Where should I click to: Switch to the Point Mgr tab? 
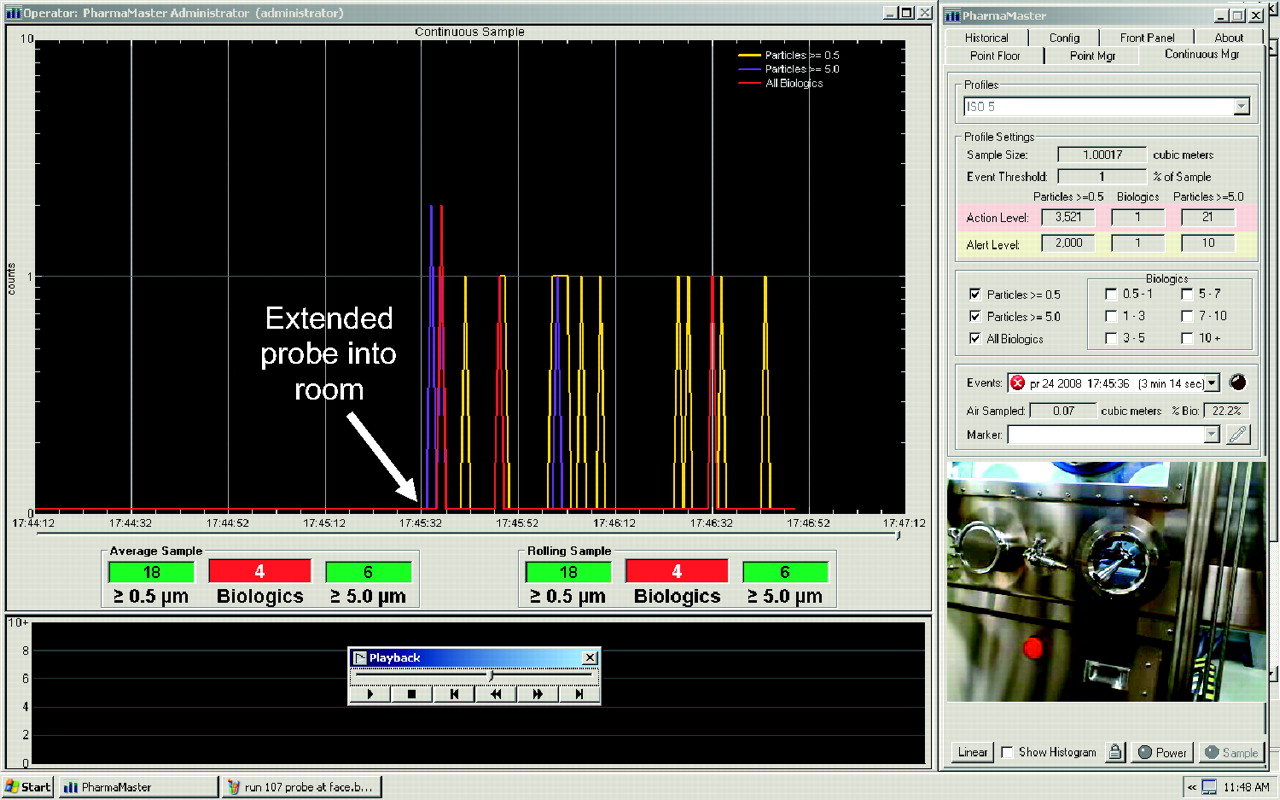[x=1092, y=56]
